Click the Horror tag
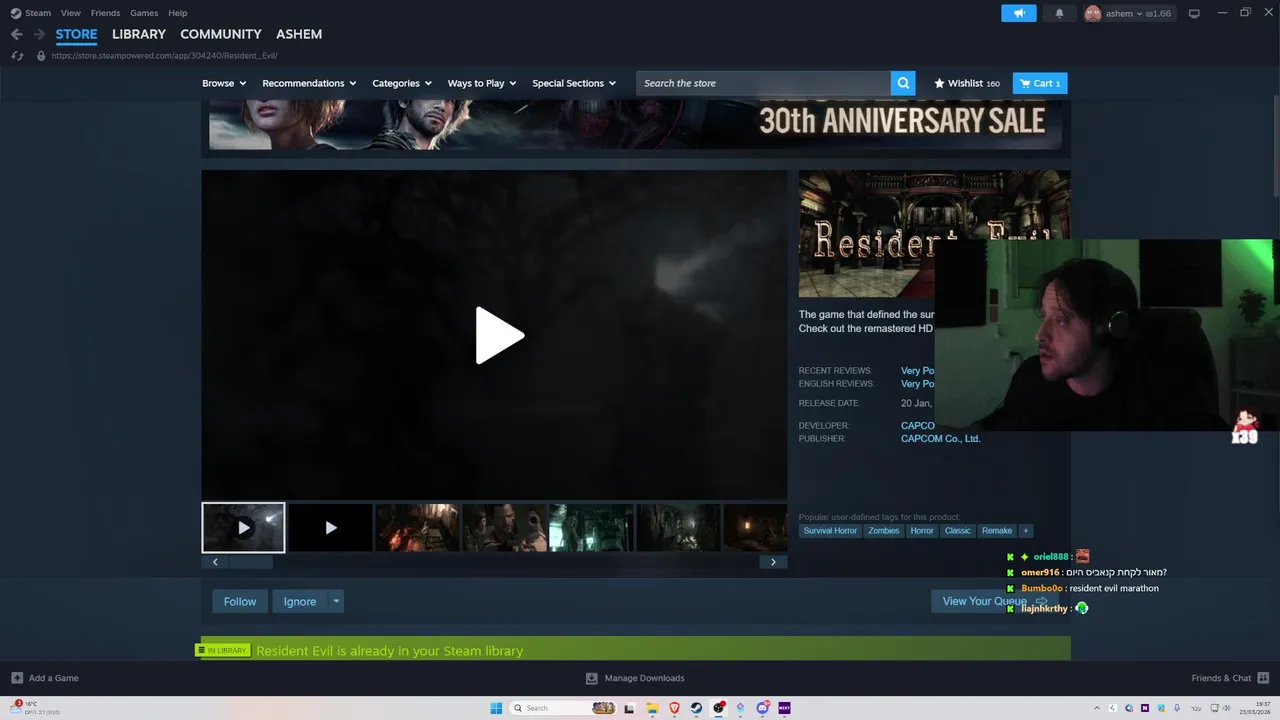Viewport: 1280px width, 720px height. [922, 531]
